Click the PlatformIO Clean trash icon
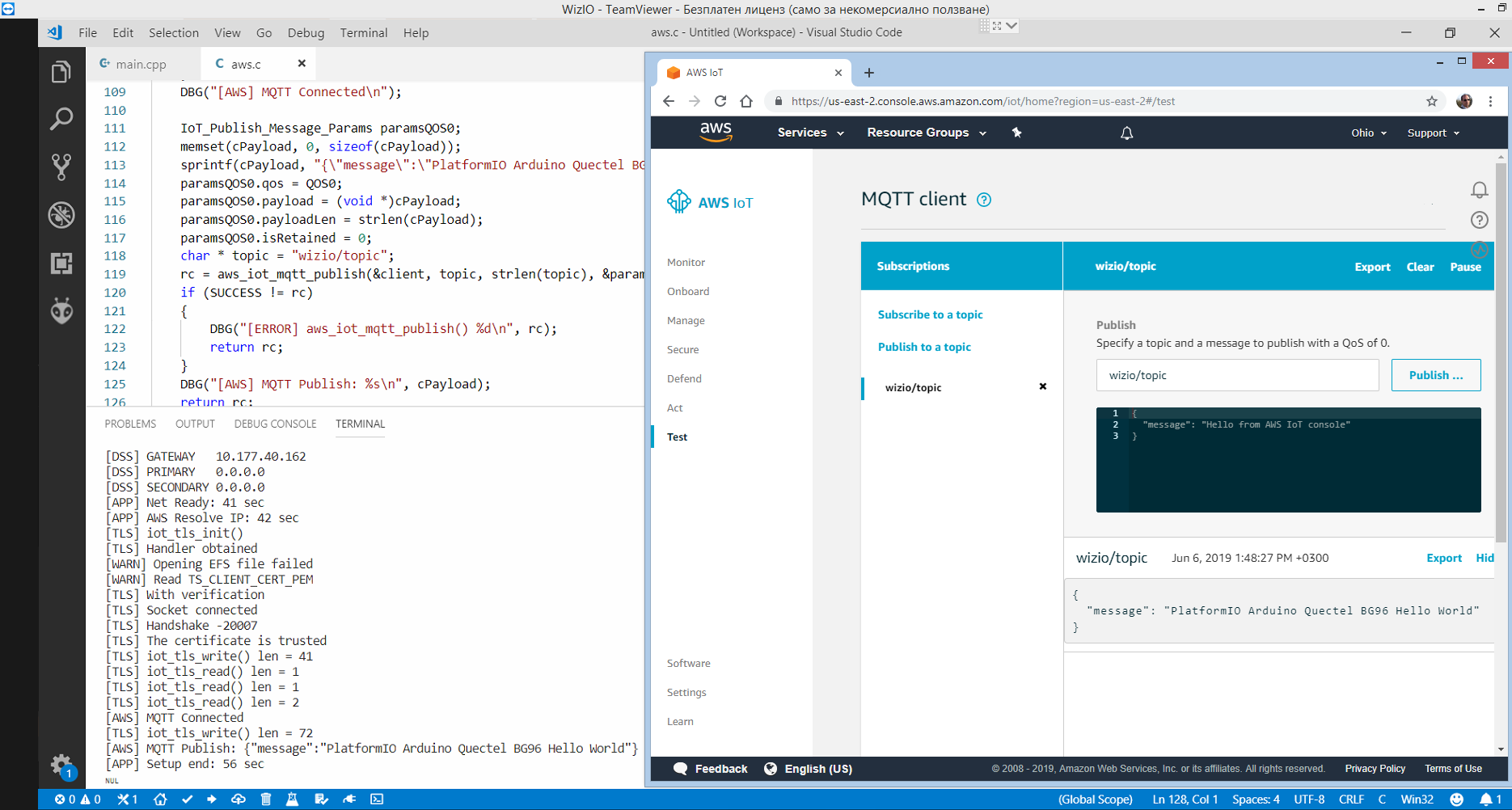This screenshot has width=1512, height=810. [265, 799]
